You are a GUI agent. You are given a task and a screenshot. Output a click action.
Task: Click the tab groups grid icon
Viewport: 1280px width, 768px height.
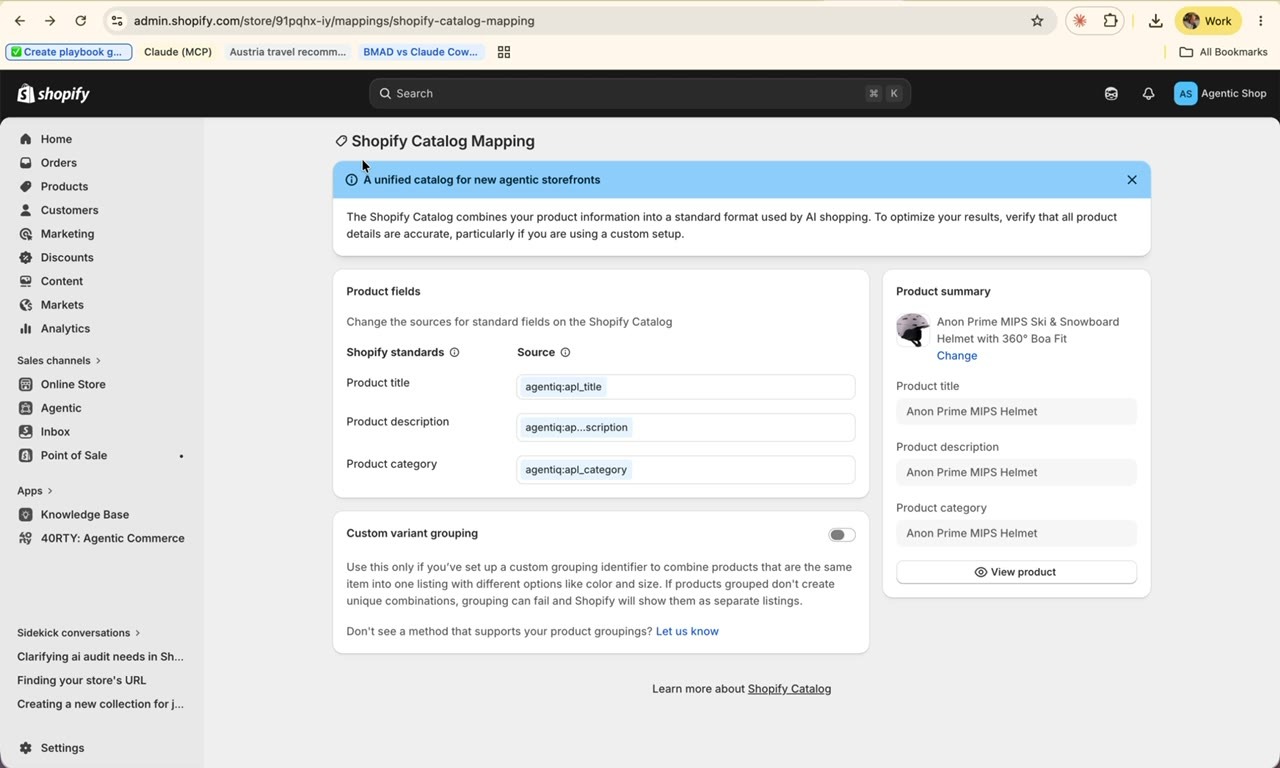click(504, 52)
